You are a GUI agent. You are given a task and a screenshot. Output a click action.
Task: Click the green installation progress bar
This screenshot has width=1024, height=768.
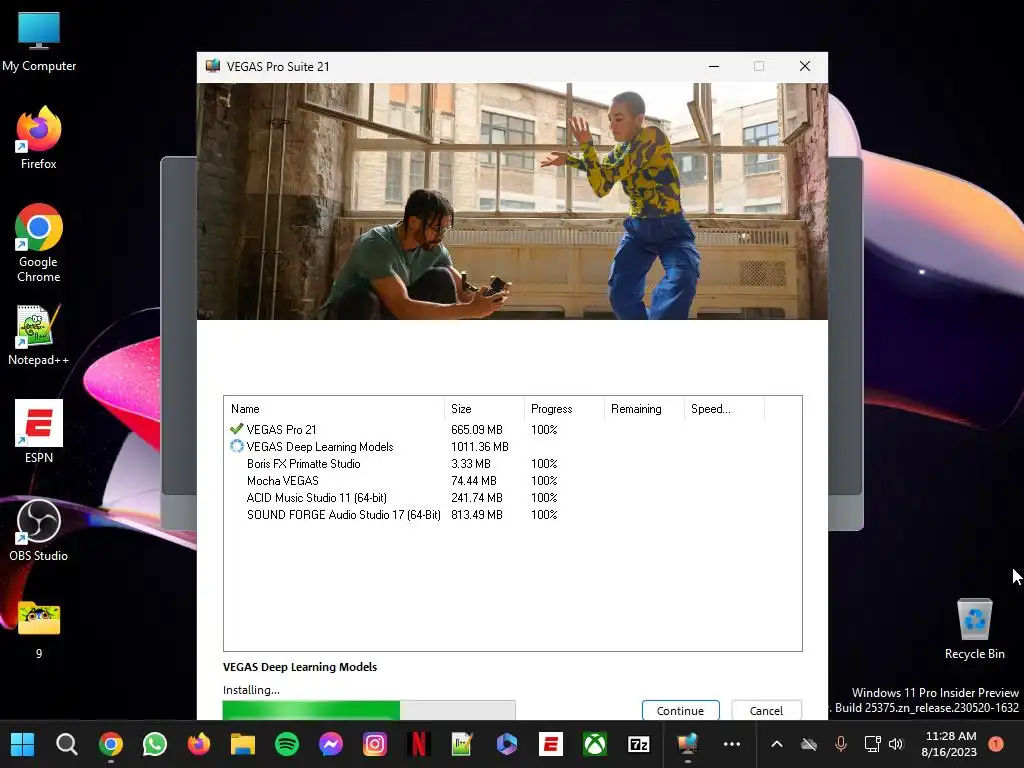coord(369,710)
